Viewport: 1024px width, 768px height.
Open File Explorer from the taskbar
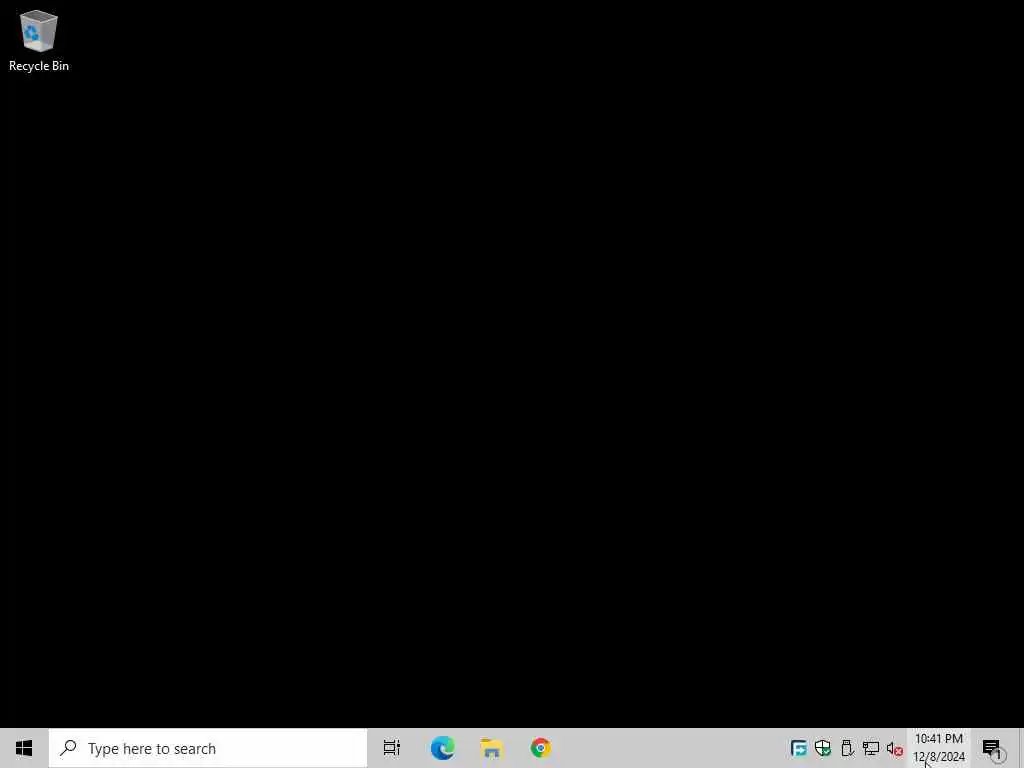(x=491, y=748)
